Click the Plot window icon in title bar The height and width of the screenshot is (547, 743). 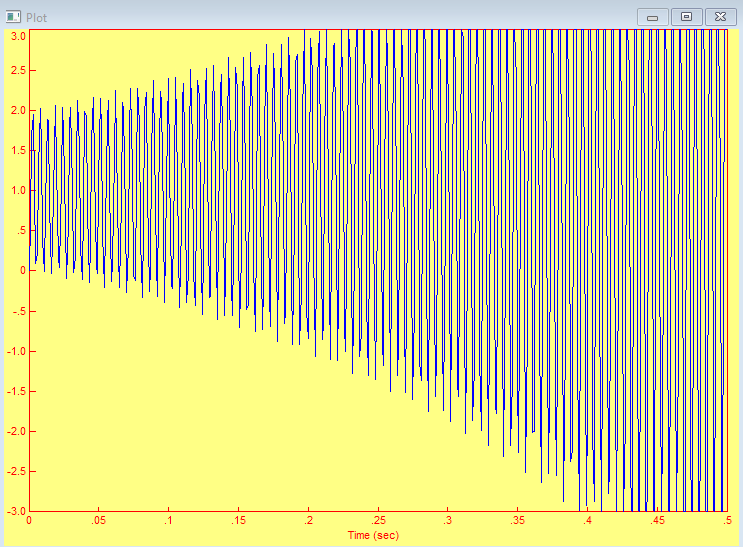pos(13,17)
